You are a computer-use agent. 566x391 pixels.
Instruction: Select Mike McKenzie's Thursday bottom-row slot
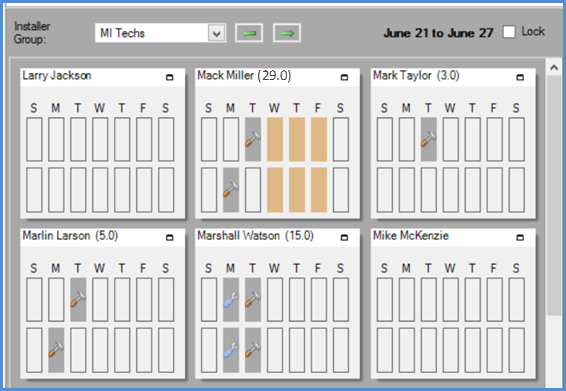coord(473,350)
